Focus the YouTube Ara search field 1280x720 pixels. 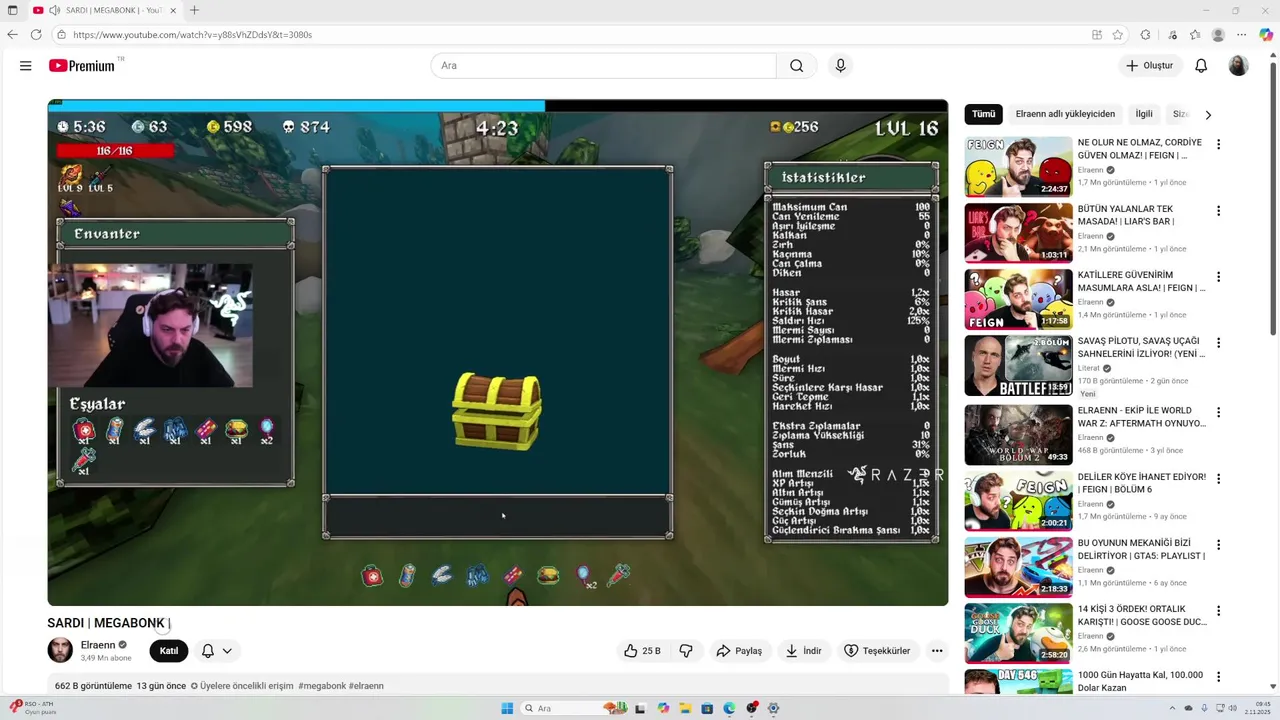click(604, 66)
